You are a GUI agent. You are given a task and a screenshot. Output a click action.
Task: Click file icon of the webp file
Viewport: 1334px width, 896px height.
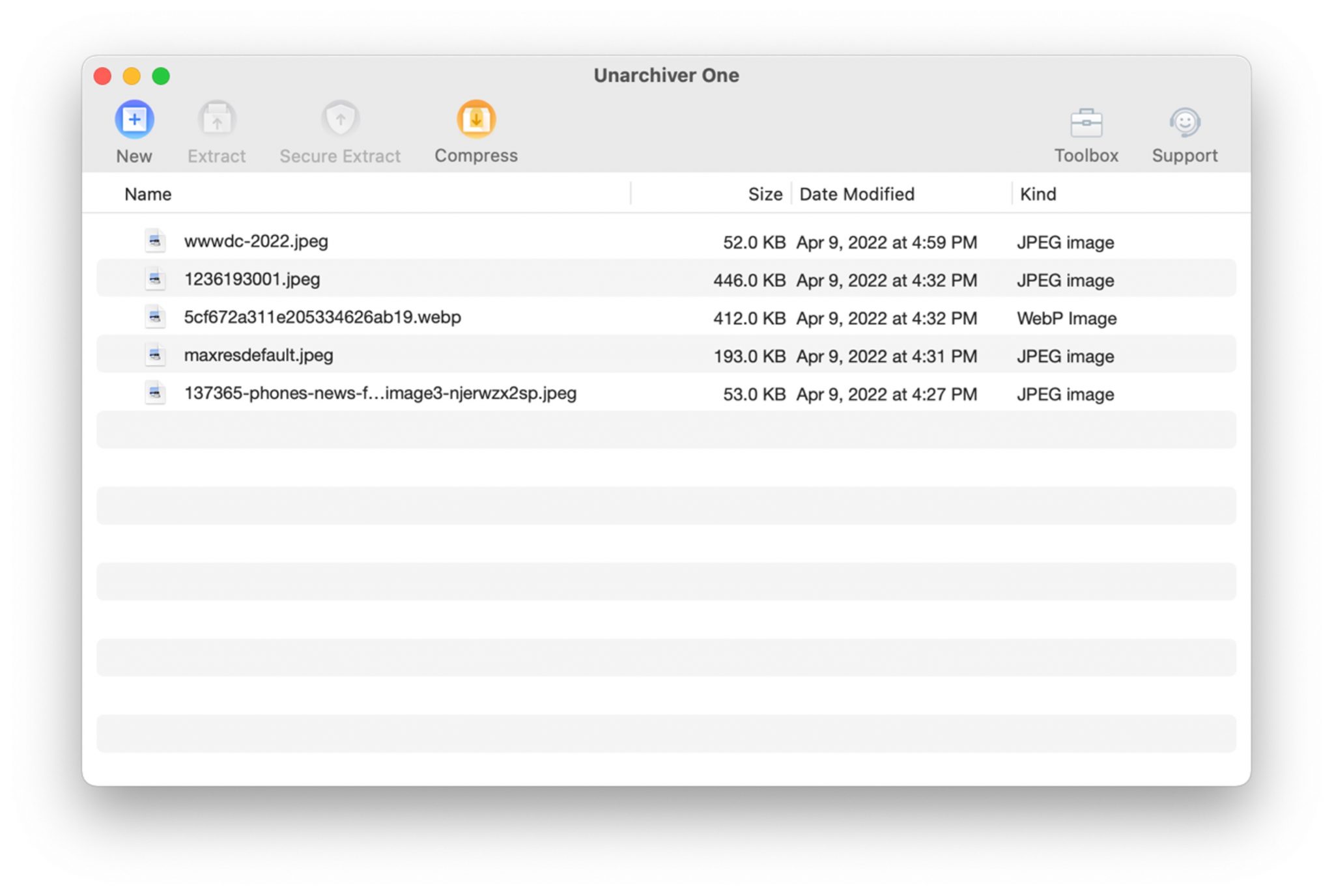click(155, 317)
